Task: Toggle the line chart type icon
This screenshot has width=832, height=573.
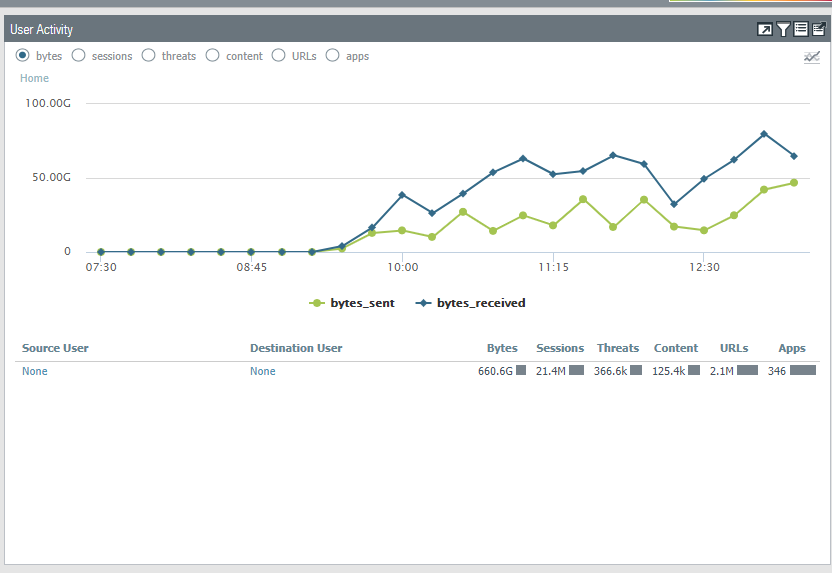Action: tap(811, 57)
